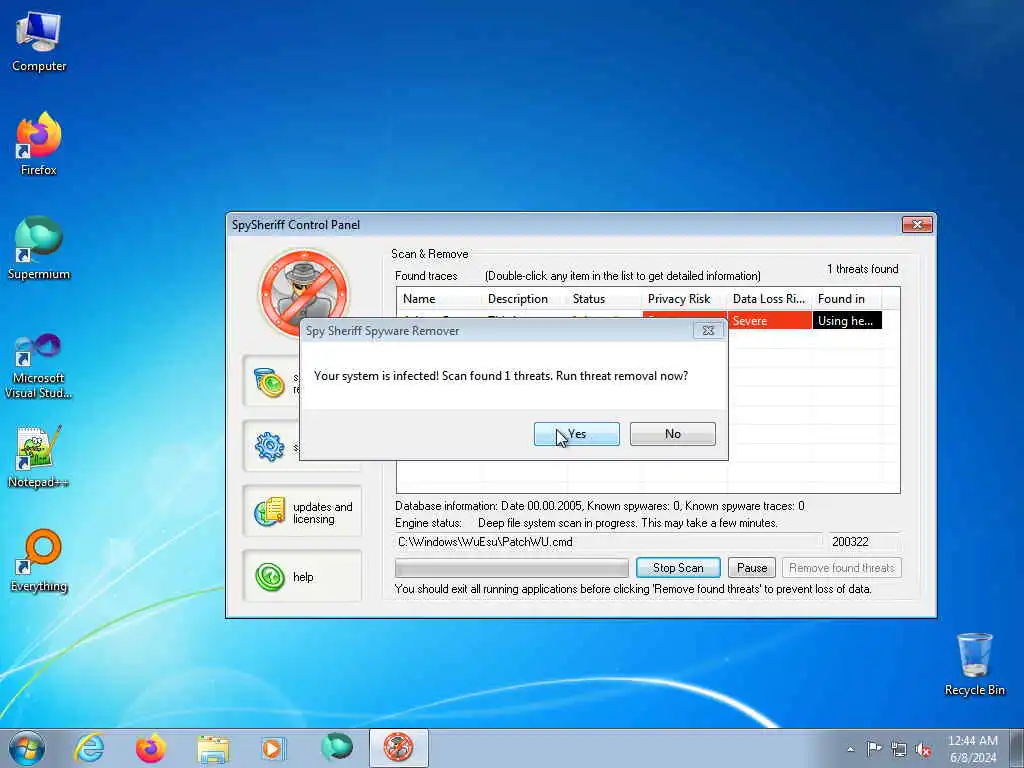Show hidden system tray icons
Screen dimensions: 1024x768
[850, 749]
